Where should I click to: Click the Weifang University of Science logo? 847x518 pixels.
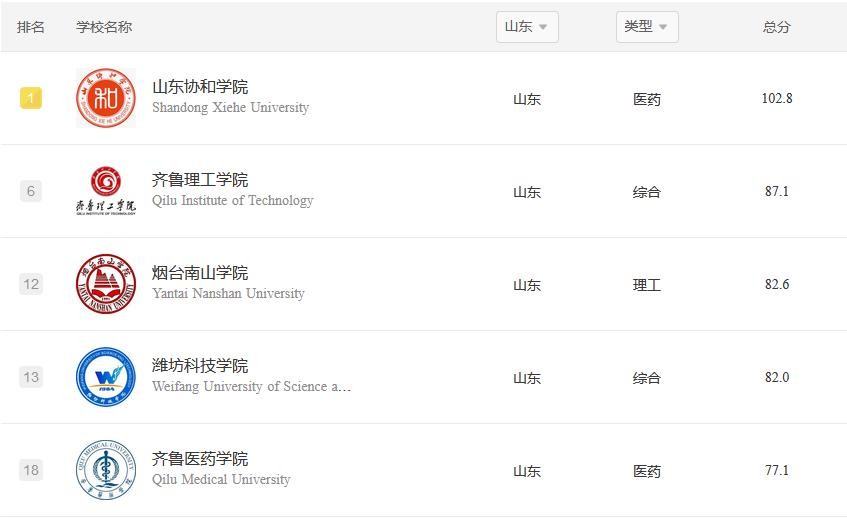pos(106,377)
